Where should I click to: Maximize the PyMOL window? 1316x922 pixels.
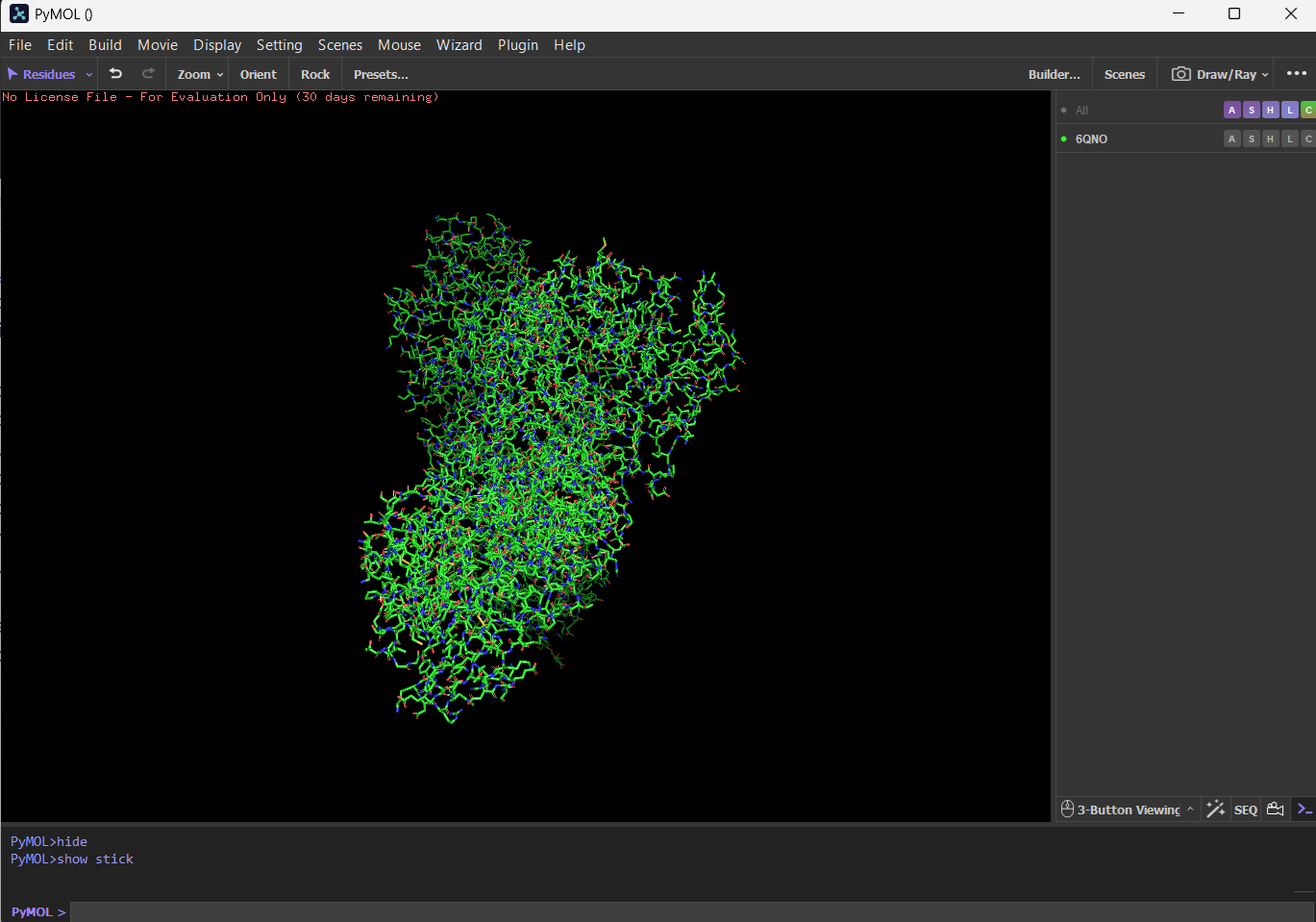coord(1234,13)
